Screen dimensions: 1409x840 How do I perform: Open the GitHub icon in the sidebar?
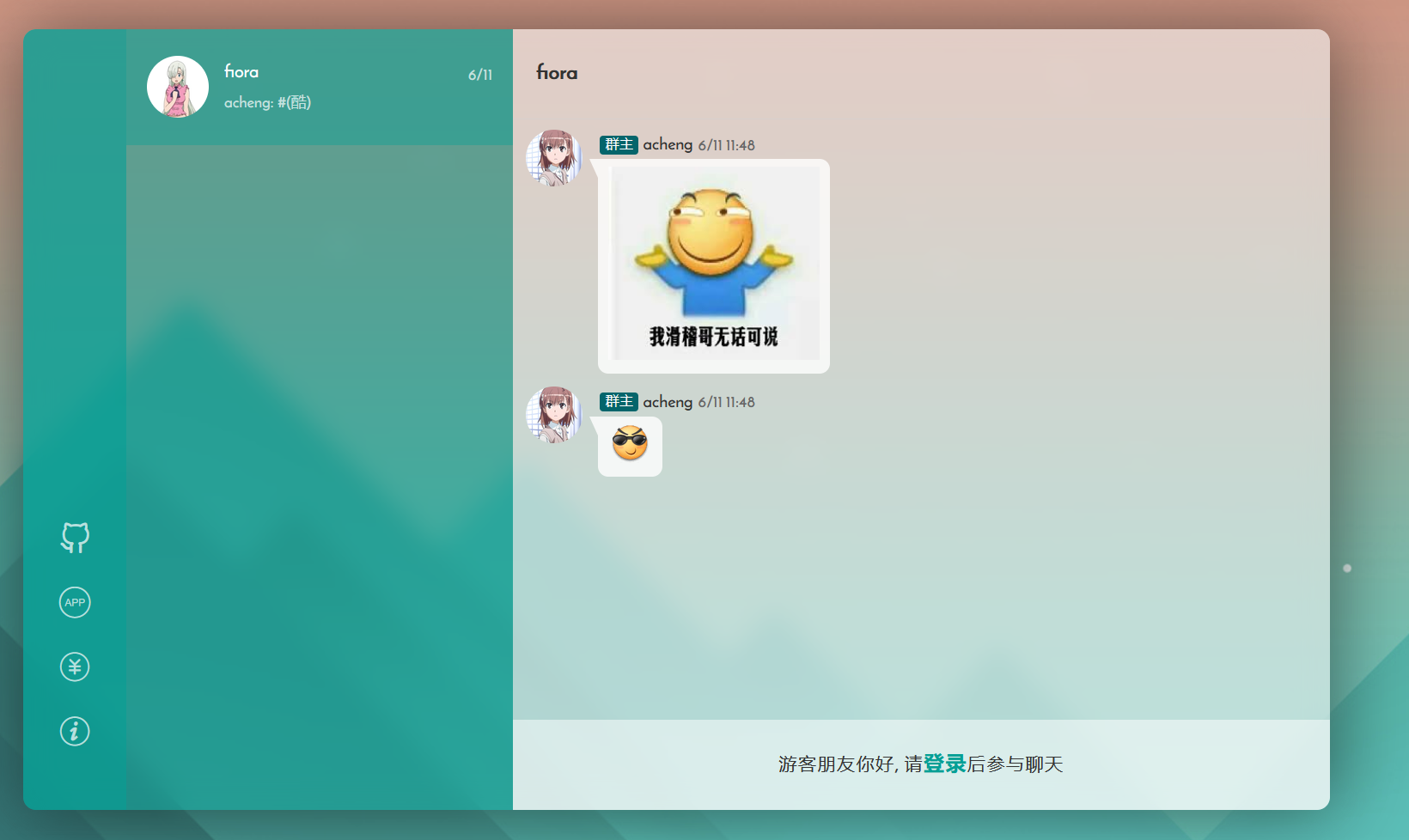point(75,538)
